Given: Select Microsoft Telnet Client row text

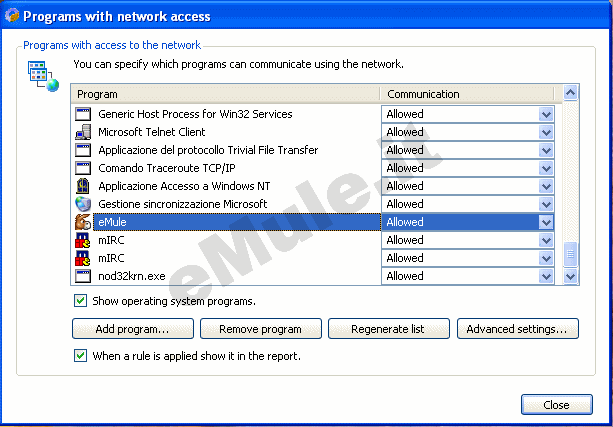Looking at the screenshot, I should 152,132.
